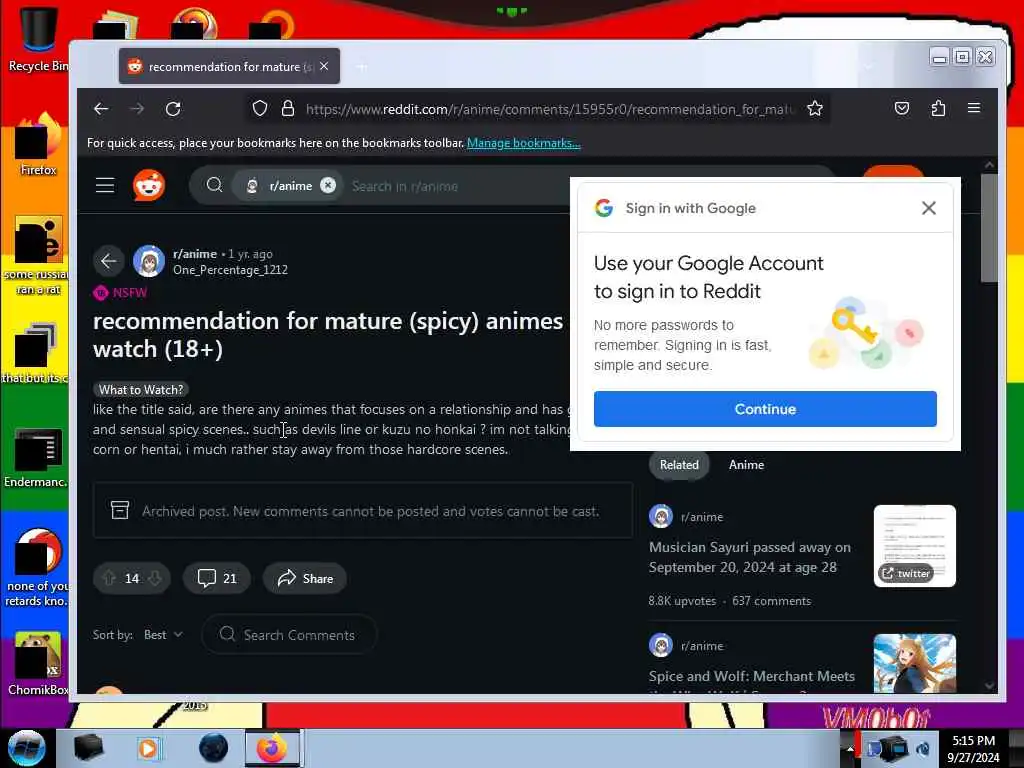
Task: Open the r/anime subreddit link in post header
Action: click(195, 254)
